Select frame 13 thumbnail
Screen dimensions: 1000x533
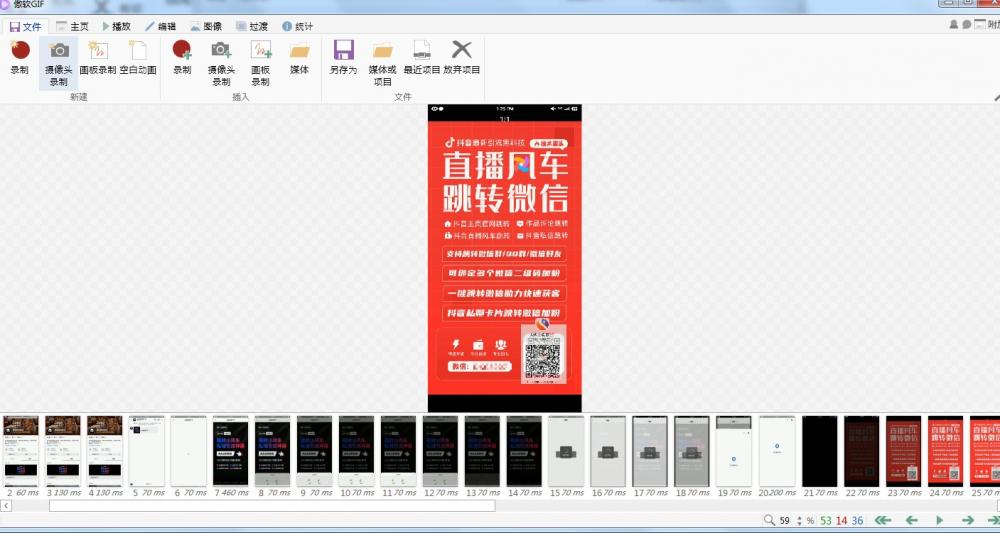click(482, 452)
